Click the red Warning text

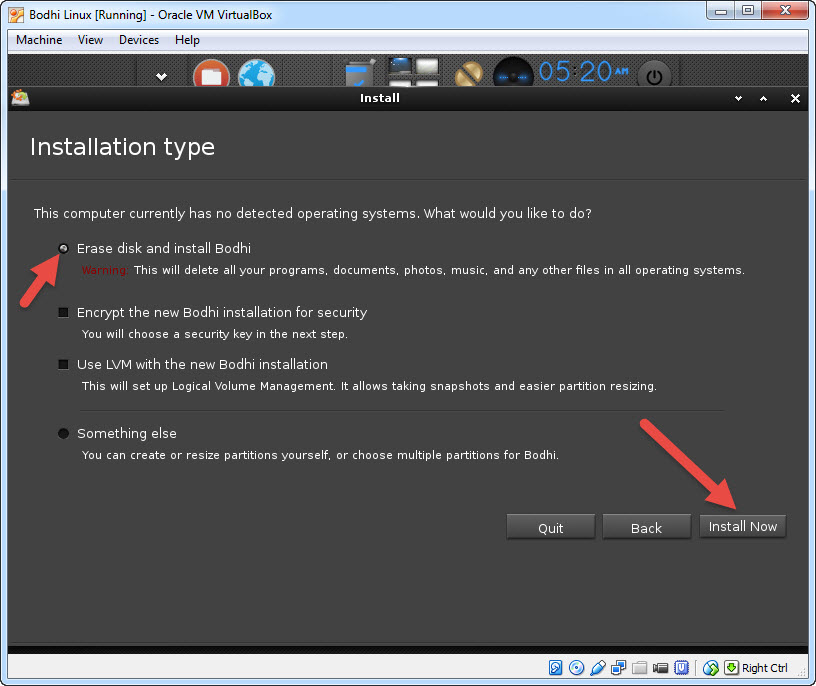coord(104,270)
